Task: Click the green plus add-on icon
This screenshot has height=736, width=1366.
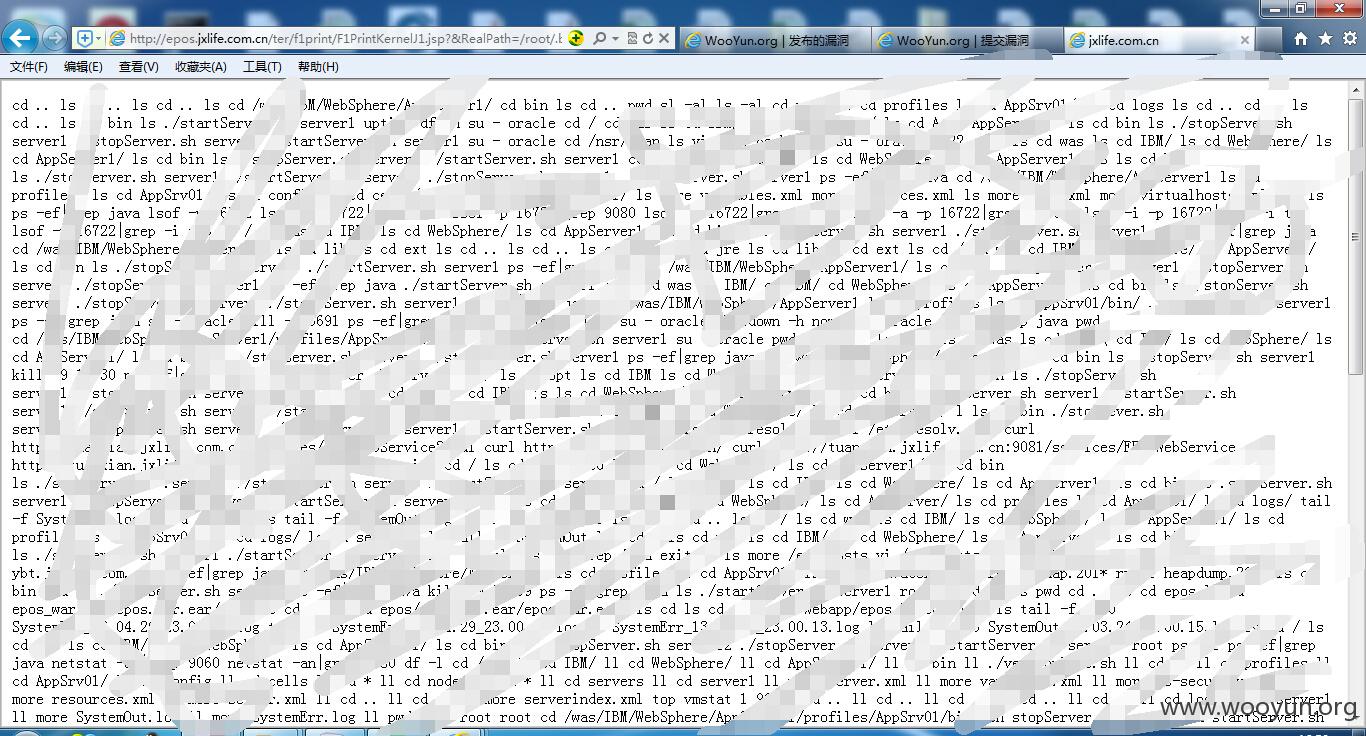Action: (576, 38)
